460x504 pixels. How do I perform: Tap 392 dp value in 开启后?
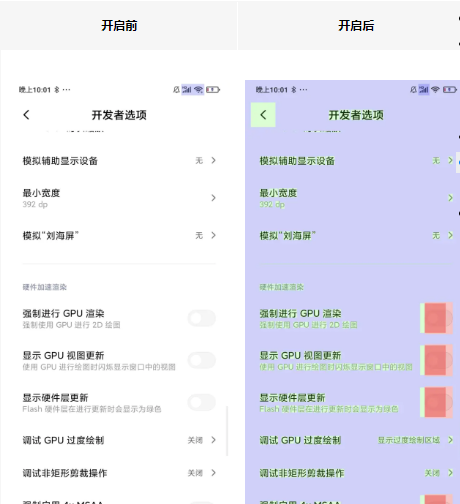[x=272, y=204]
